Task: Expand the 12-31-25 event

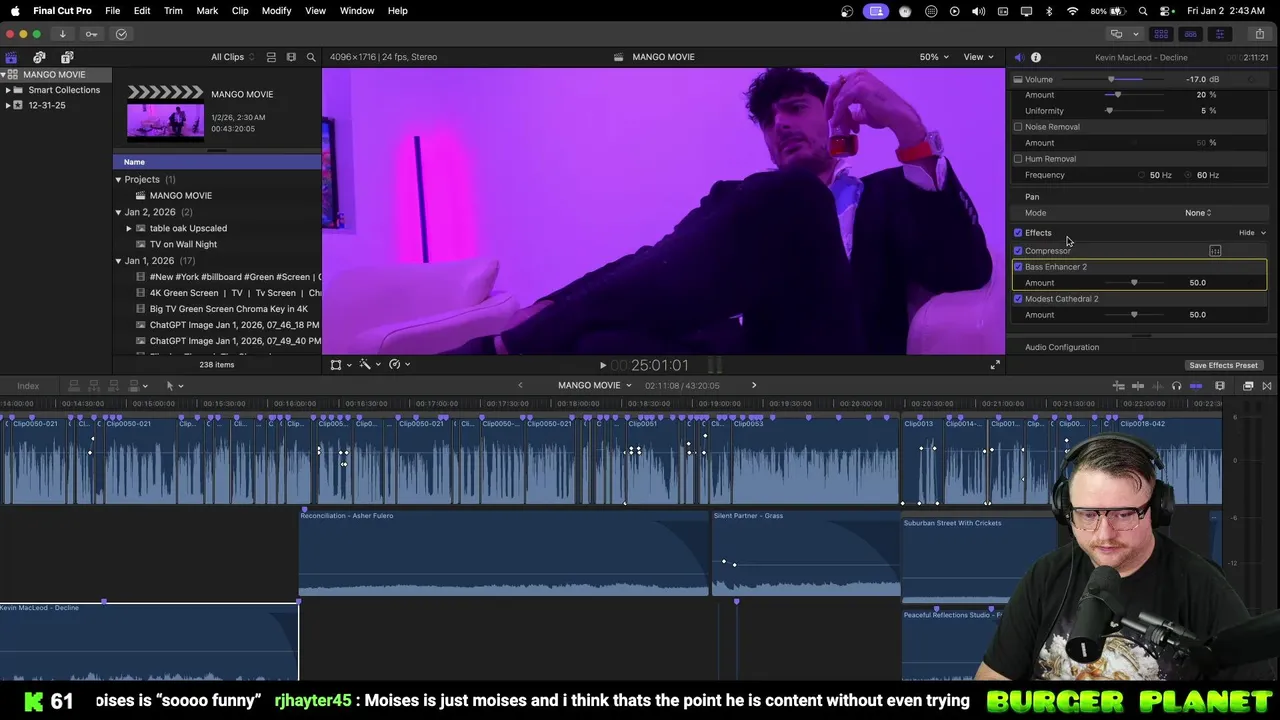Action: [x=8, y=105]
